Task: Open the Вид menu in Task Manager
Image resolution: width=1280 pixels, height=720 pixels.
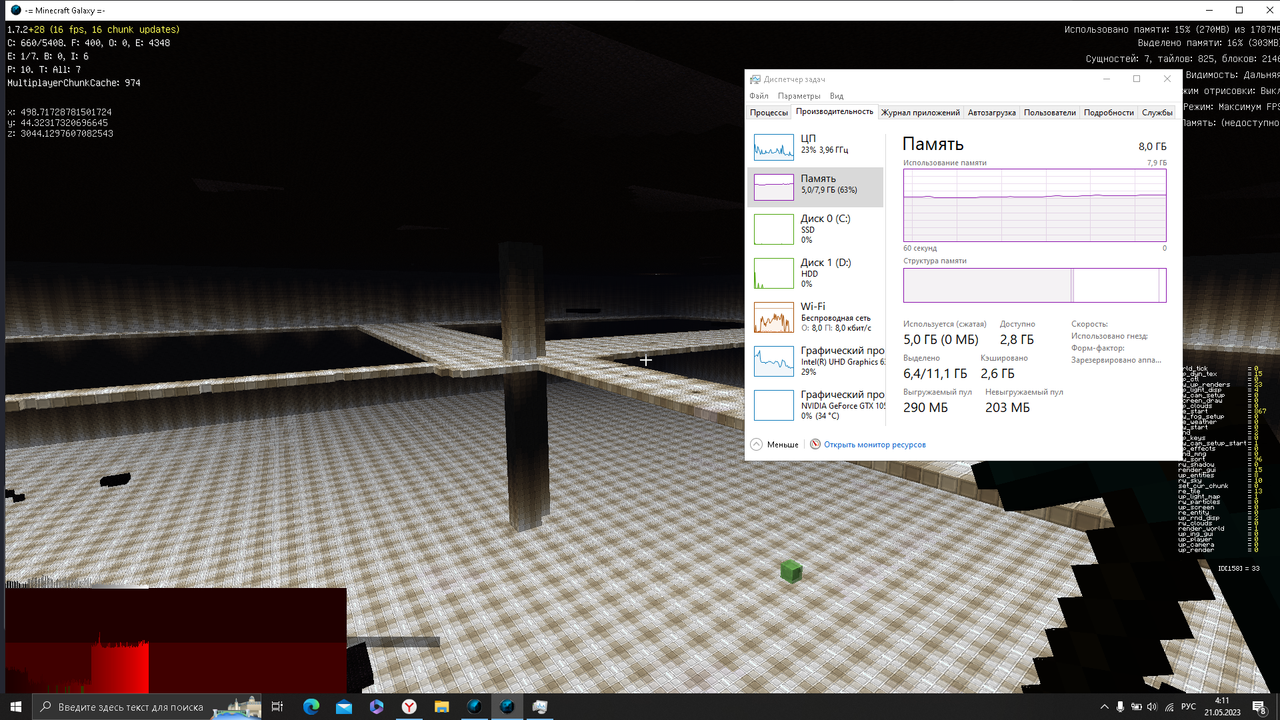Action: click(x=836, y=96)
